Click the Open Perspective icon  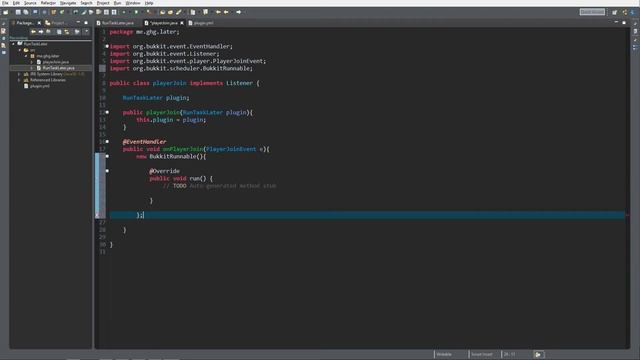click(614, 12)
